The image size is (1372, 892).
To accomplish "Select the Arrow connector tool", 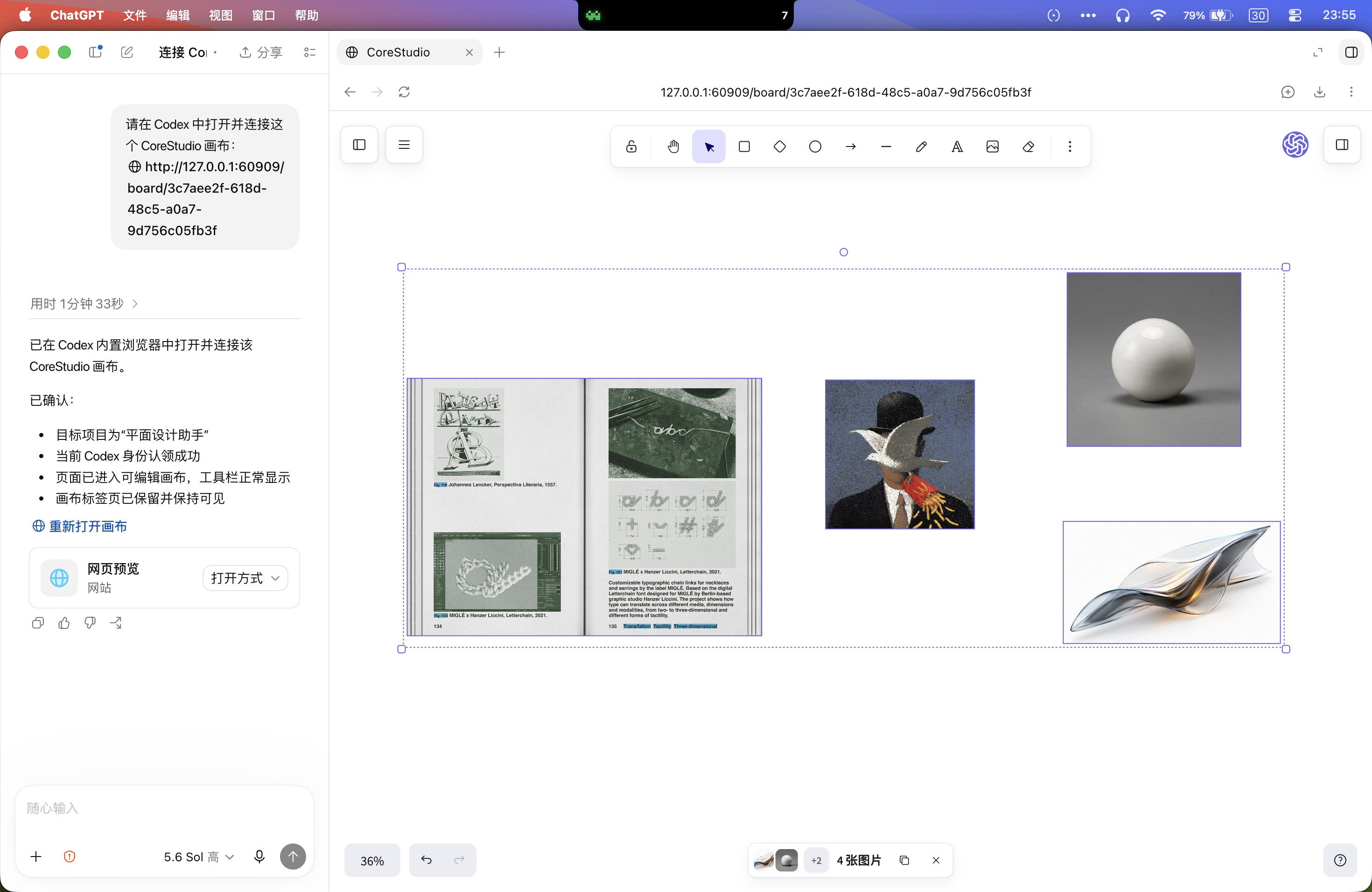I will [x=851, y=147].
